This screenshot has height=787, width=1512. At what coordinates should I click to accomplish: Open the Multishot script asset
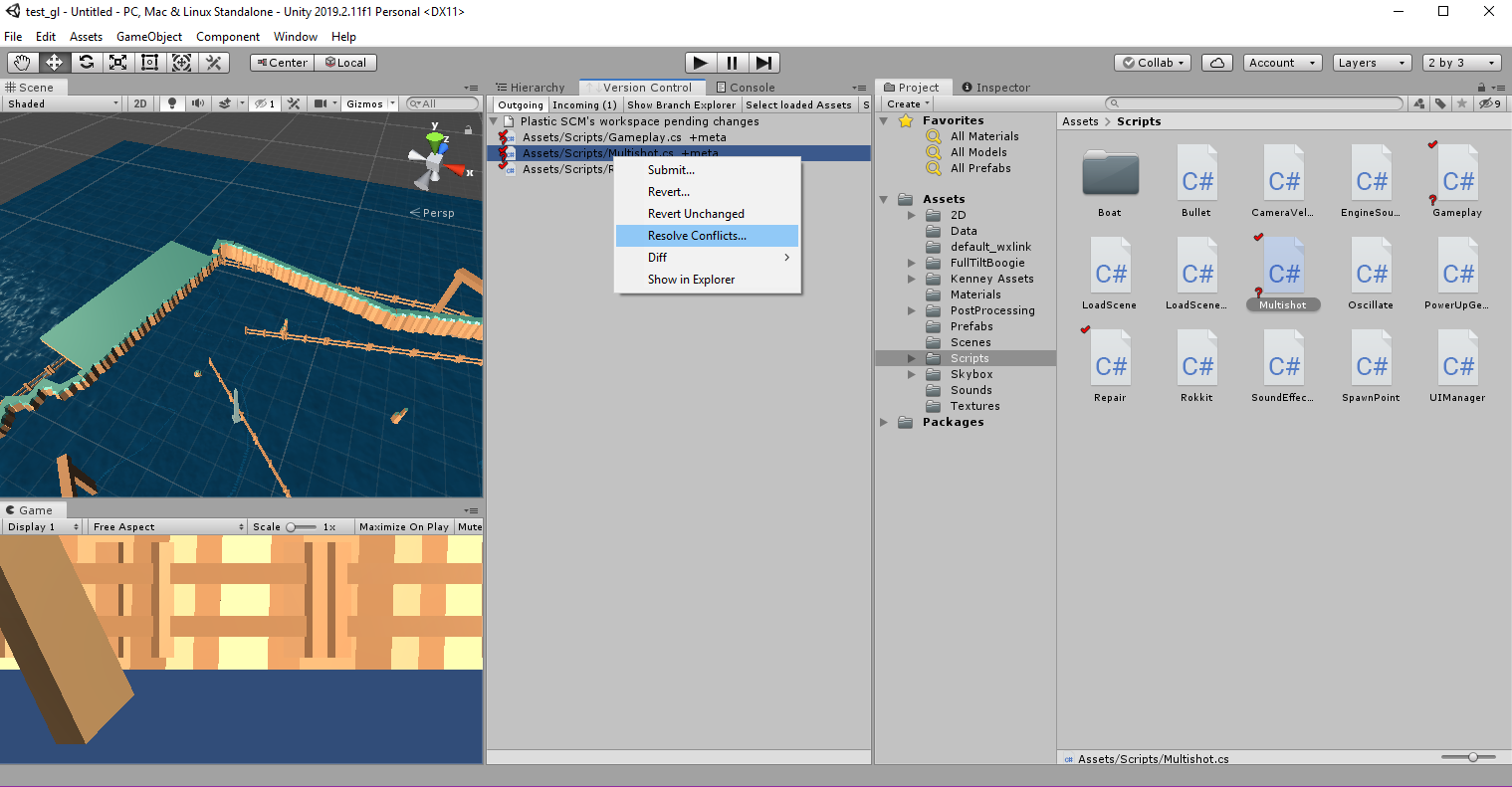coord(1283,269)
